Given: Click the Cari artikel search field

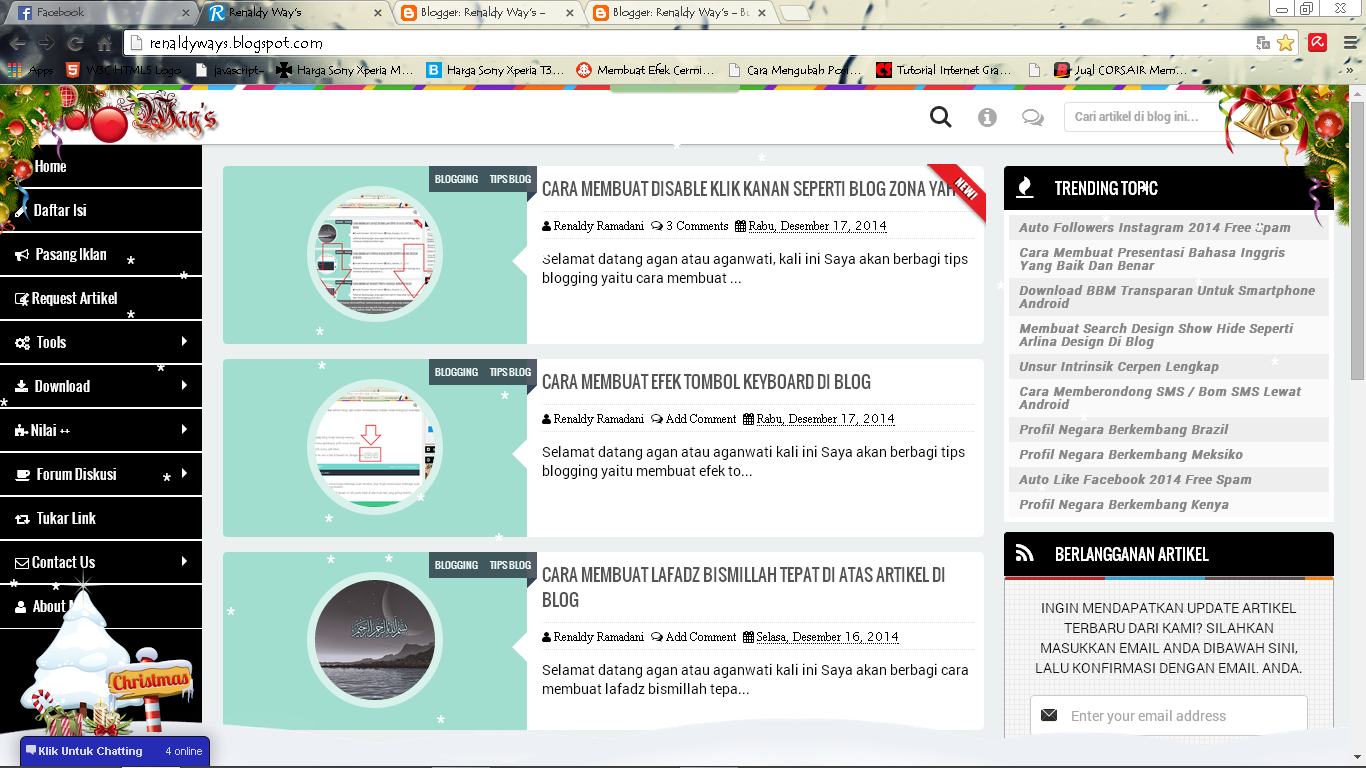Looking at the screenshot, I should tap(1145, 117).
